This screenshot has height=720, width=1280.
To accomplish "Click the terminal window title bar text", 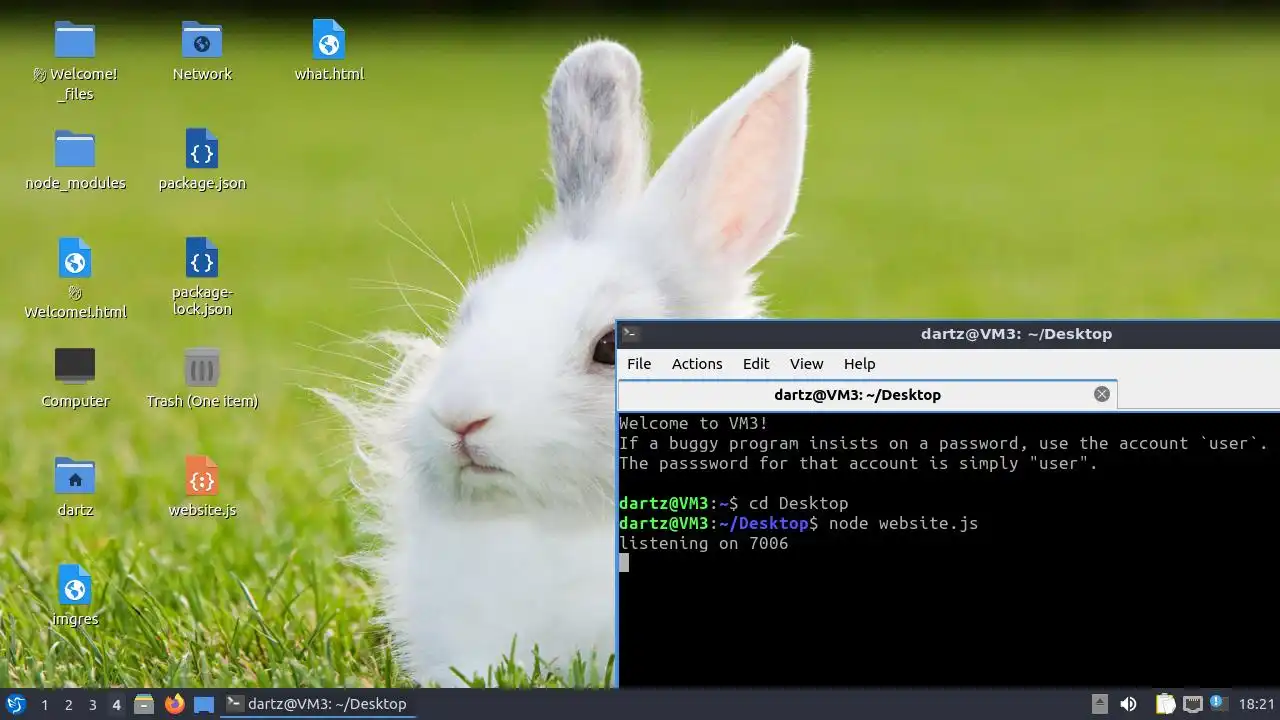I will (x=1017, y=334).
